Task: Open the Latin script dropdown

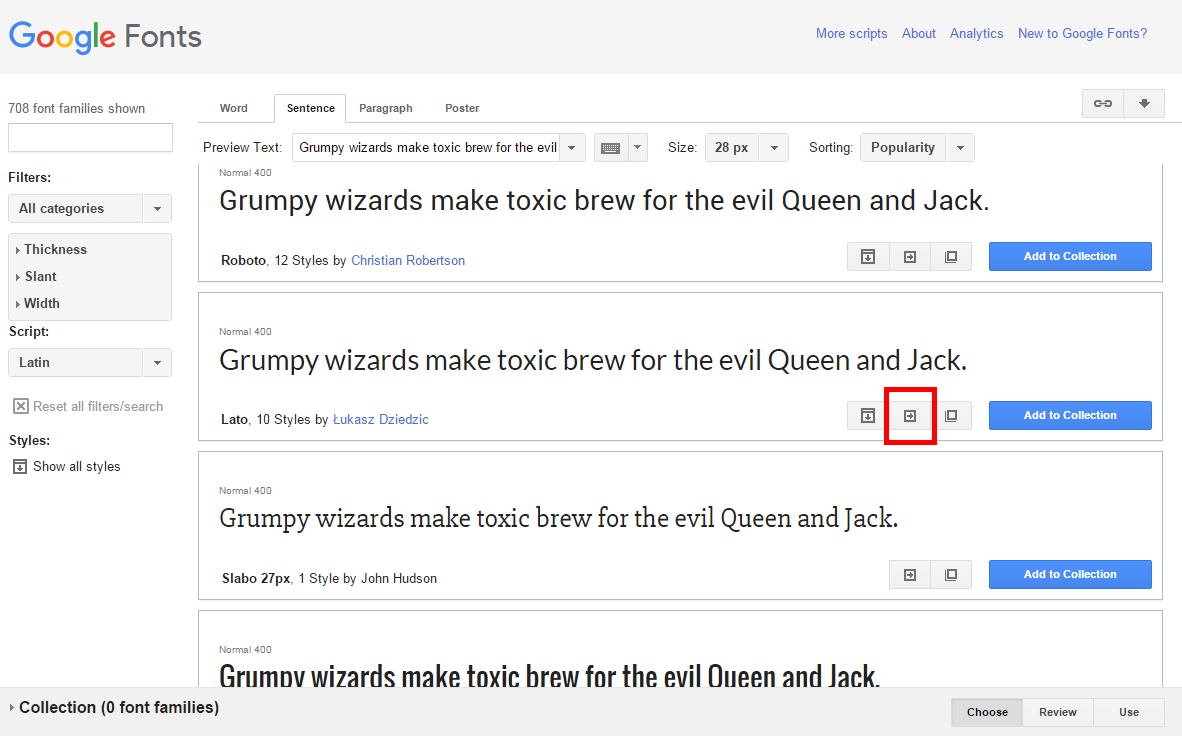Action: tap(90, 363)
